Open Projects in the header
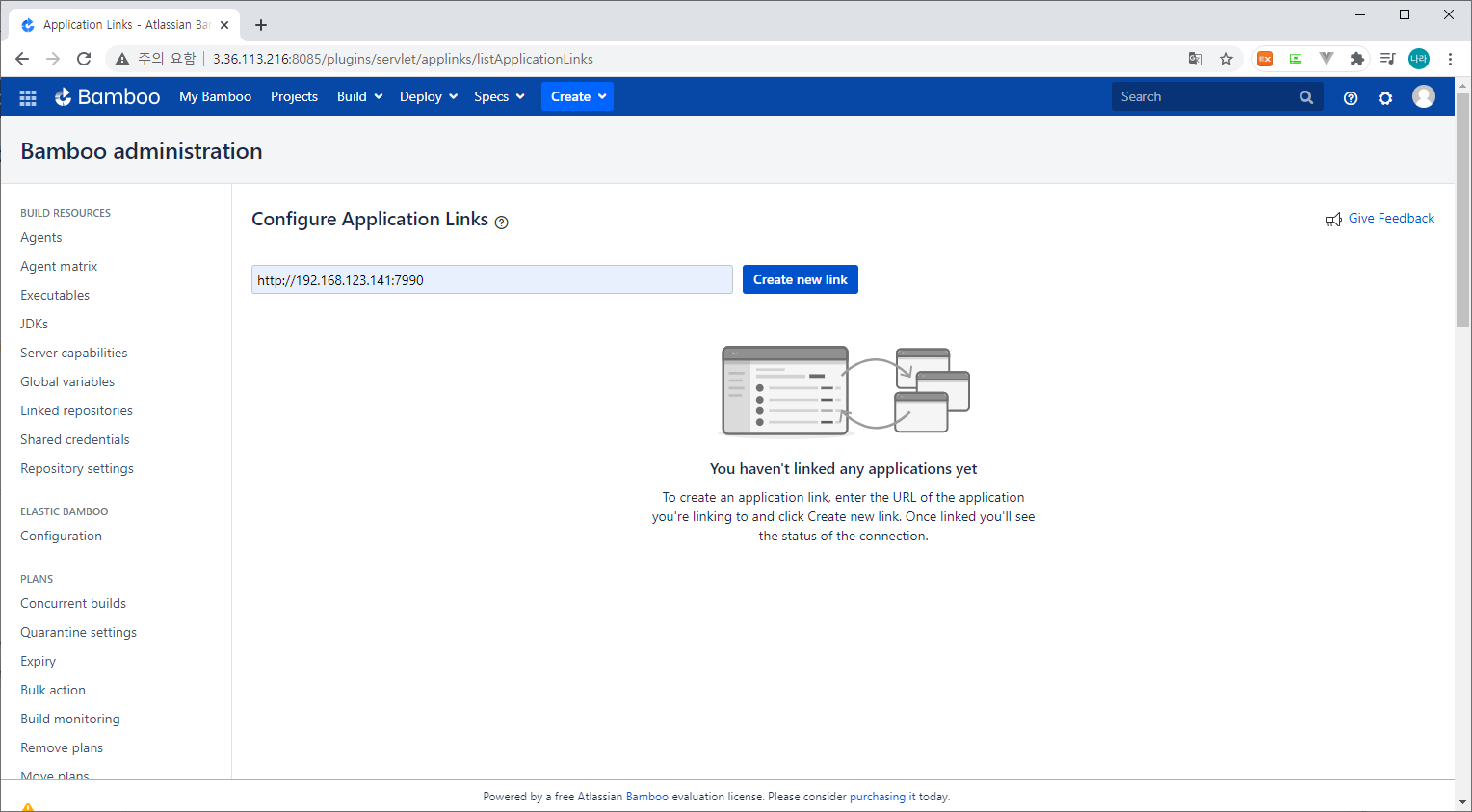This screenshot has width=1472, height=812. (x=294, y=97)
